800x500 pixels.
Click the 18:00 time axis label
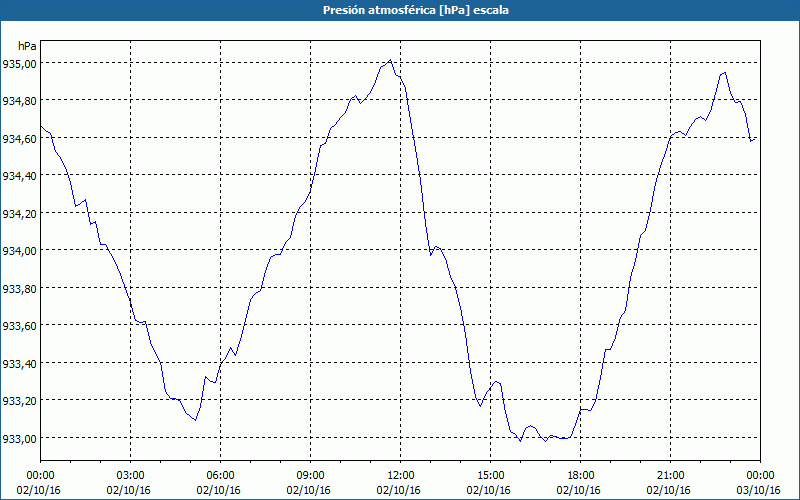point(580,476)
